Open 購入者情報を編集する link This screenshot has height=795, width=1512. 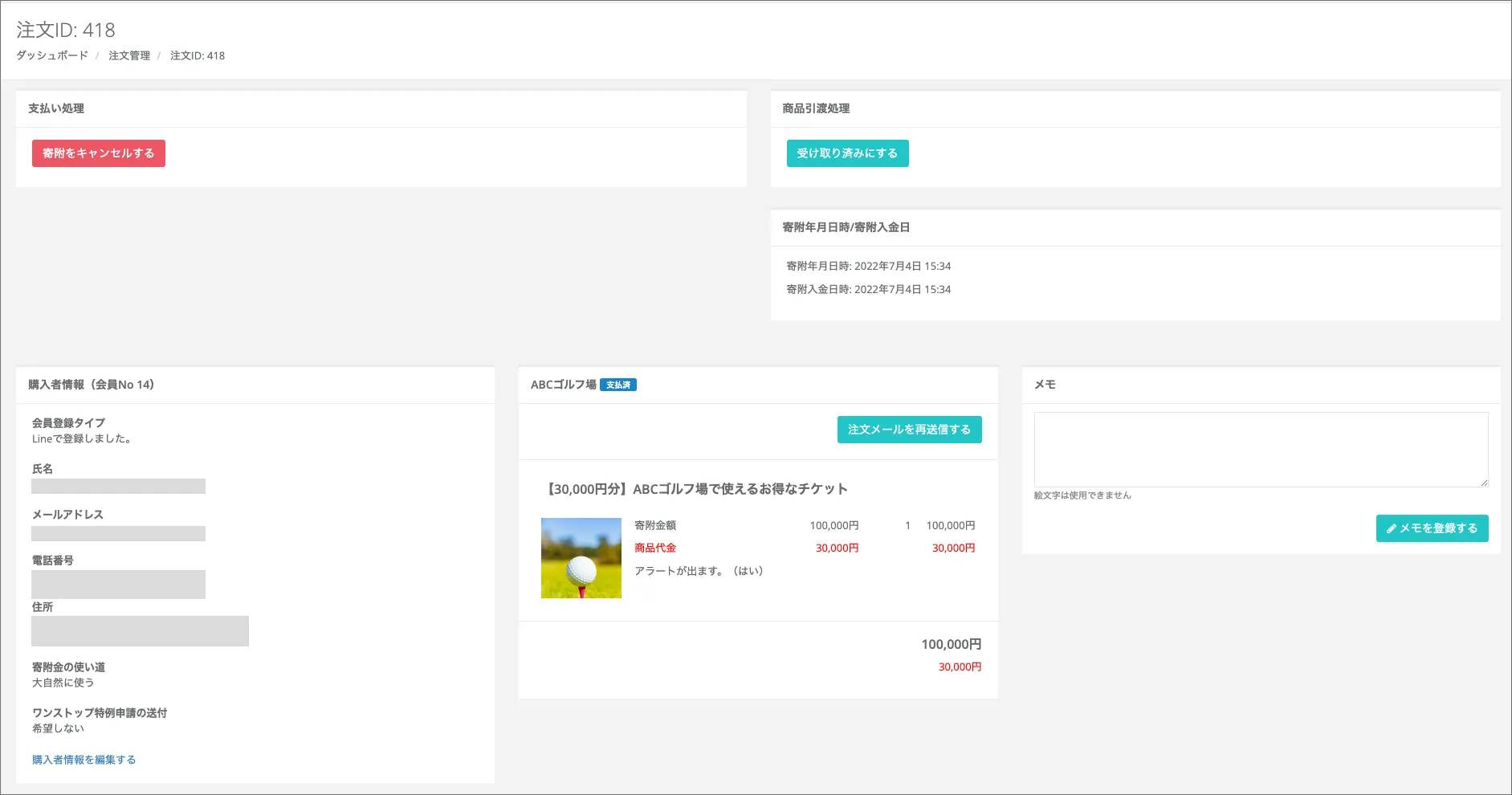[84, 760]
